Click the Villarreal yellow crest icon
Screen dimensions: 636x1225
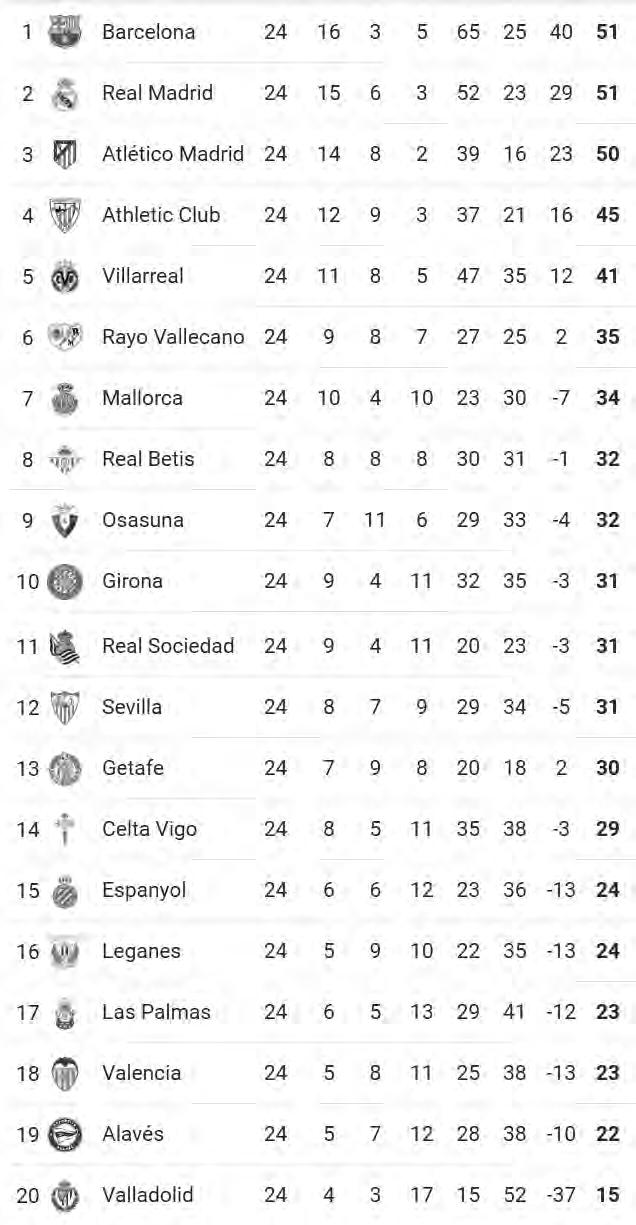(x=65, y=276)
